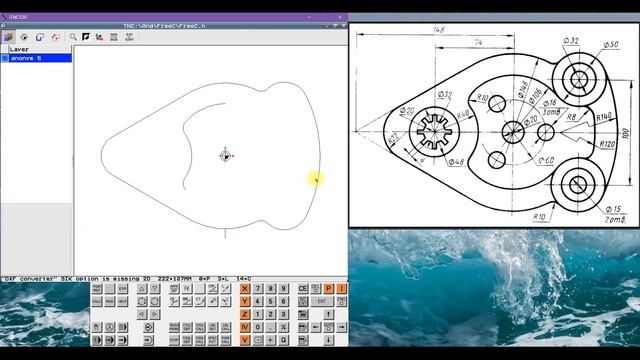Click the circular path C key
Image resolution: width=640 pixels, height=360 pixels.
point(226,301)
